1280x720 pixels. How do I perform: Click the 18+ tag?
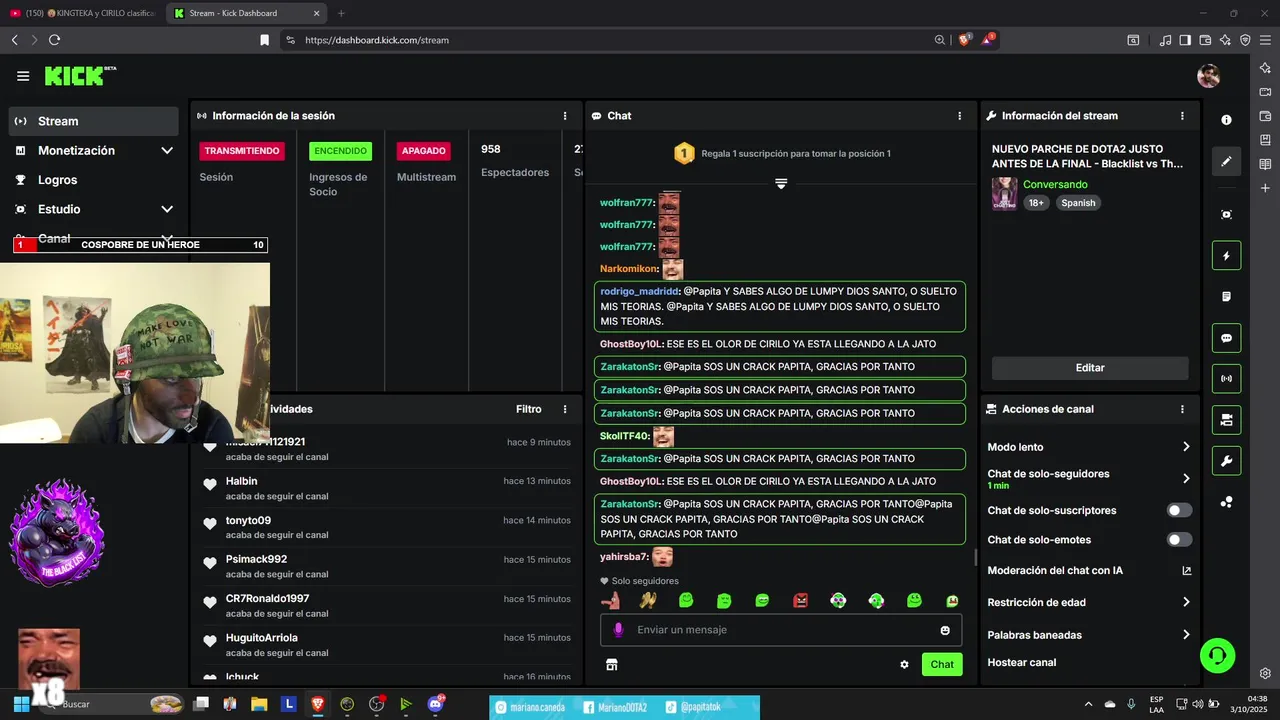tap(1036, 203)
